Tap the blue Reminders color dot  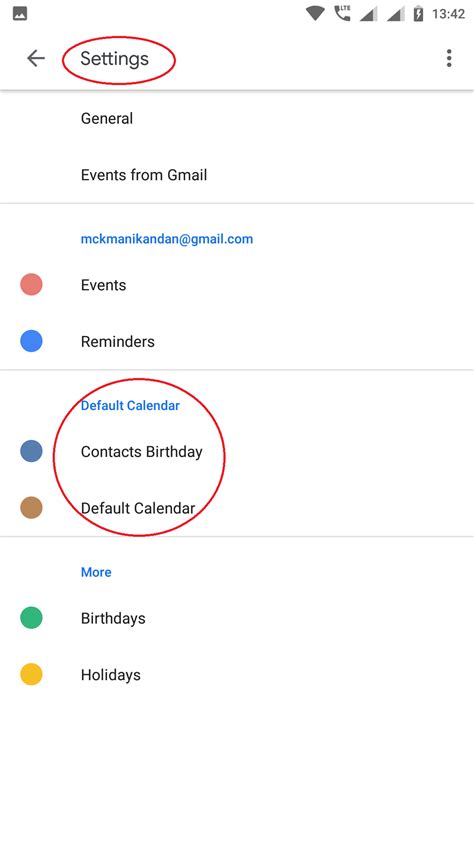point(31,341)
